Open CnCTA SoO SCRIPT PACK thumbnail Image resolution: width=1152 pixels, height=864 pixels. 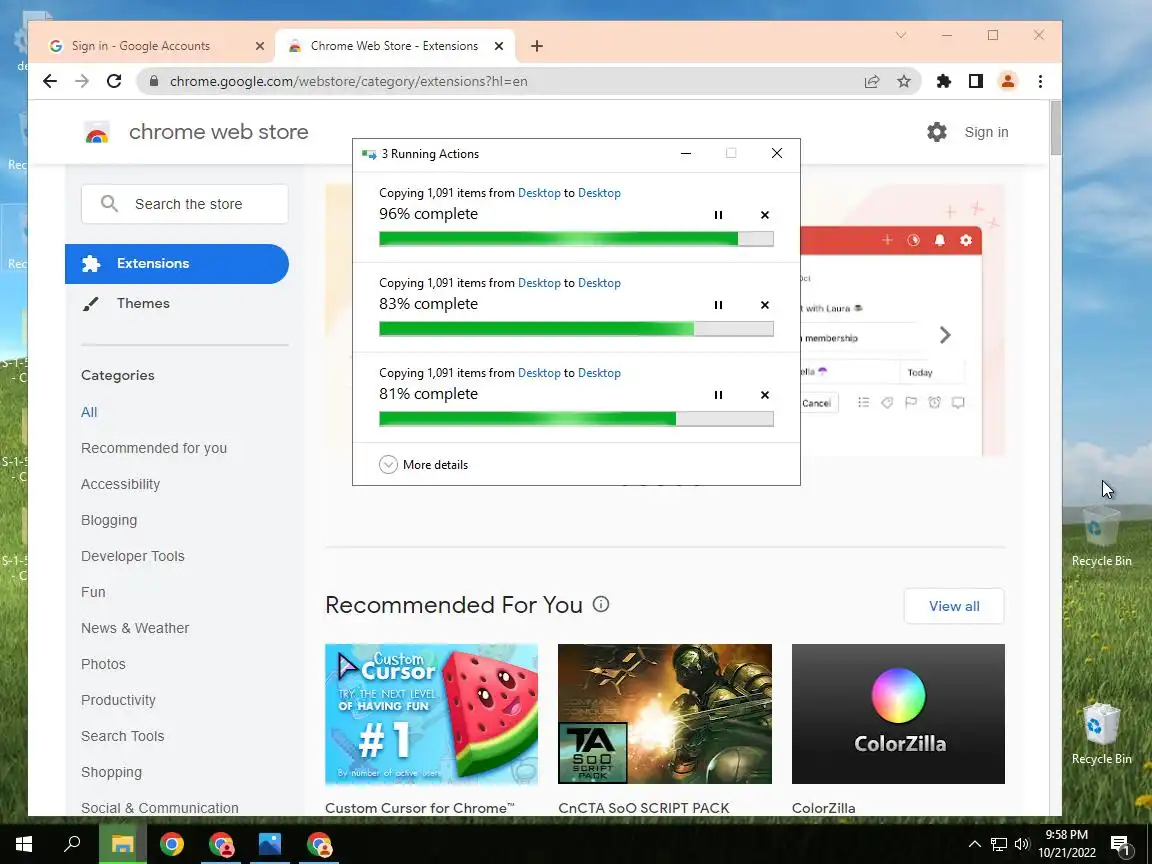(665, 714)
